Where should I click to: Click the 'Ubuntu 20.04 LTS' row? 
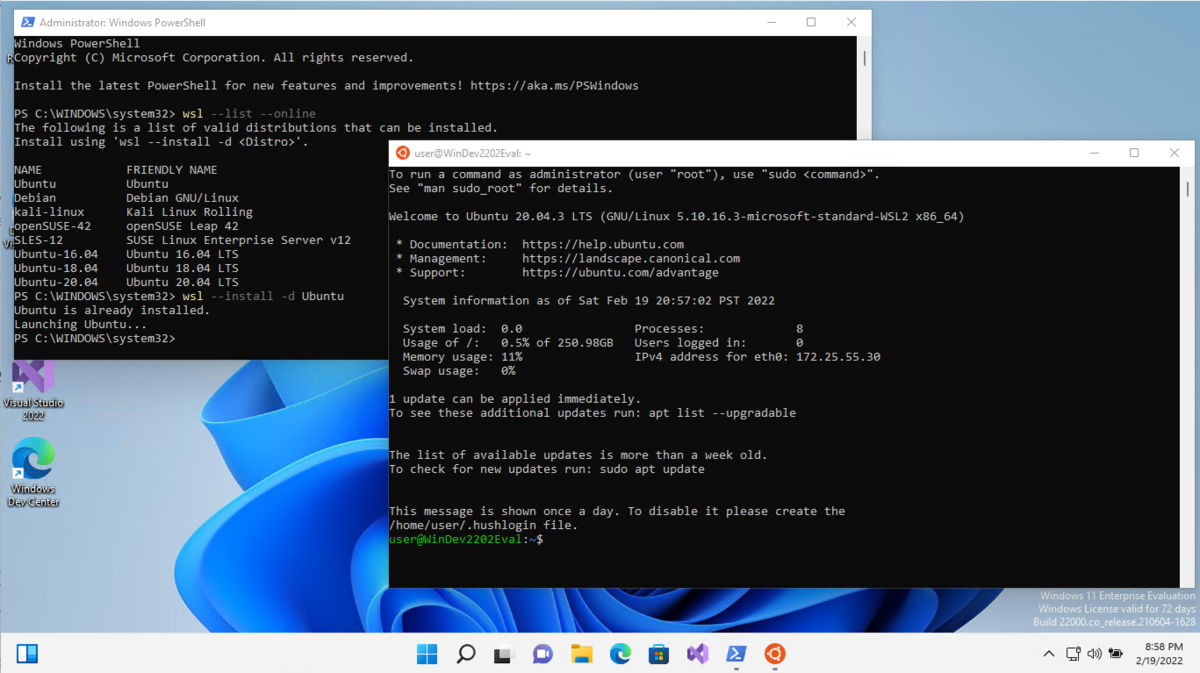[x=126, y=282]
